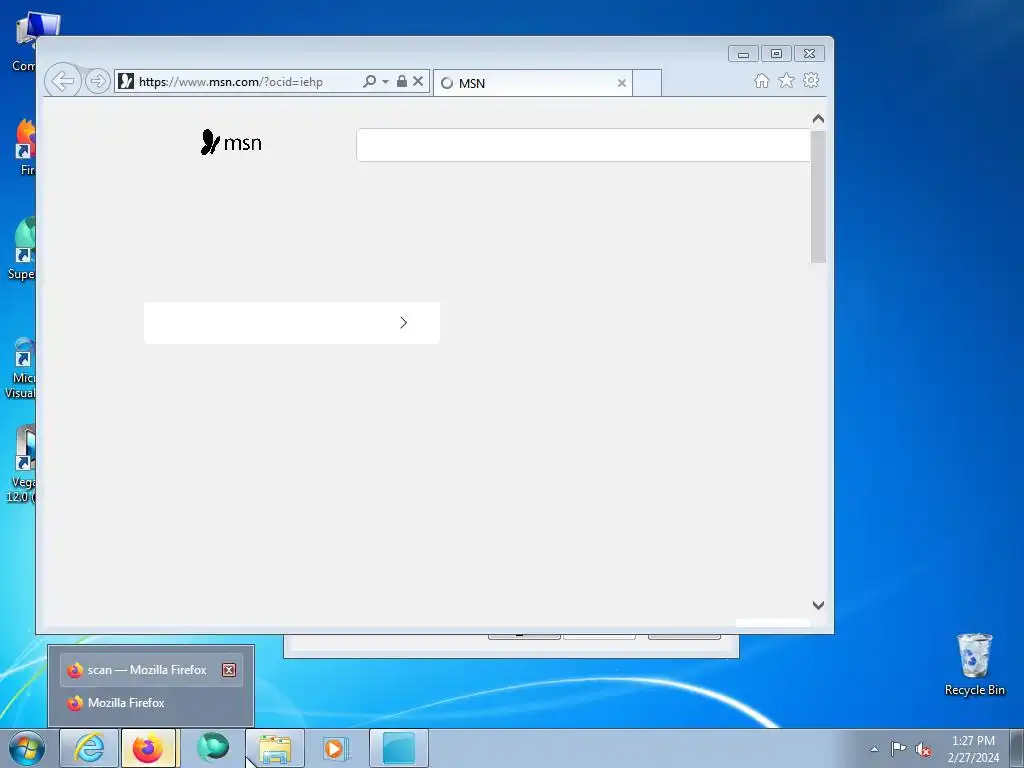Click the vertical scrollbar thumb
Image resolution: width=1024 pixels, height=768 pixels.
click(x=818, y=197)
